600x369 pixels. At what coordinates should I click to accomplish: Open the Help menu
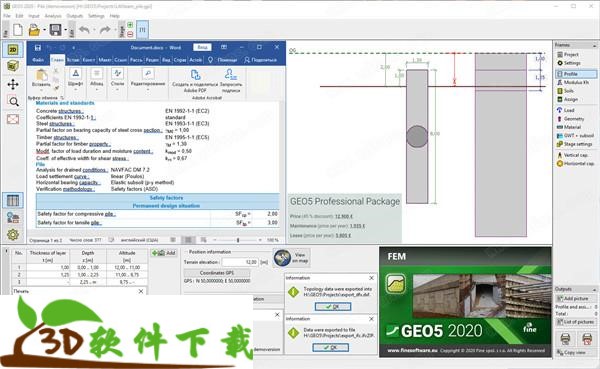coord(114,16)
